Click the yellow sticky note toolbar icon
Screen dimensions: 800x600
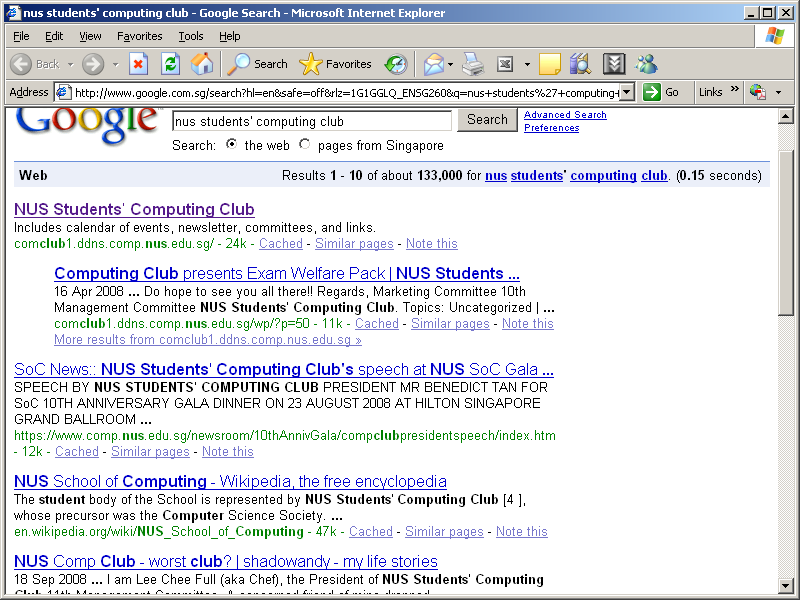point(549,64)
